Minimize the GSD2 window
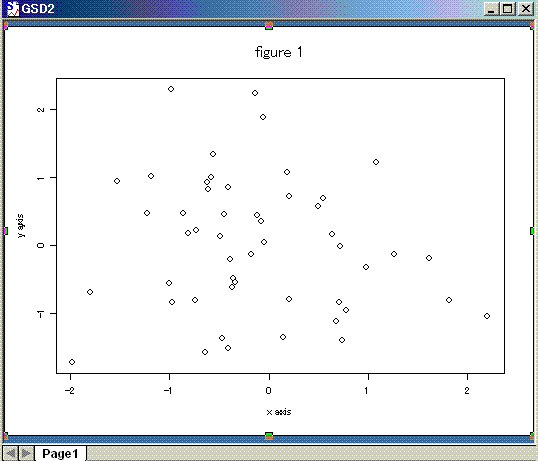Viewport: 538px width, 461px height. coord(491,9)
